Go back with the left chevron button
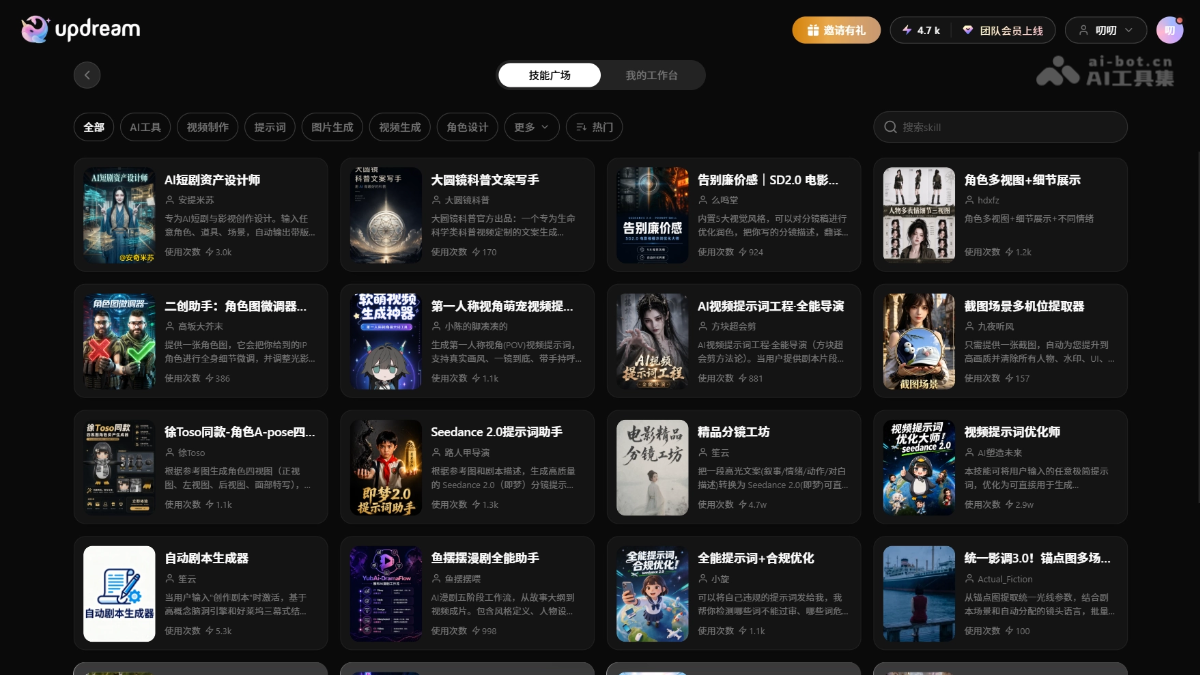Viewport: 1200px width, 675px height. tap(87, 75)
